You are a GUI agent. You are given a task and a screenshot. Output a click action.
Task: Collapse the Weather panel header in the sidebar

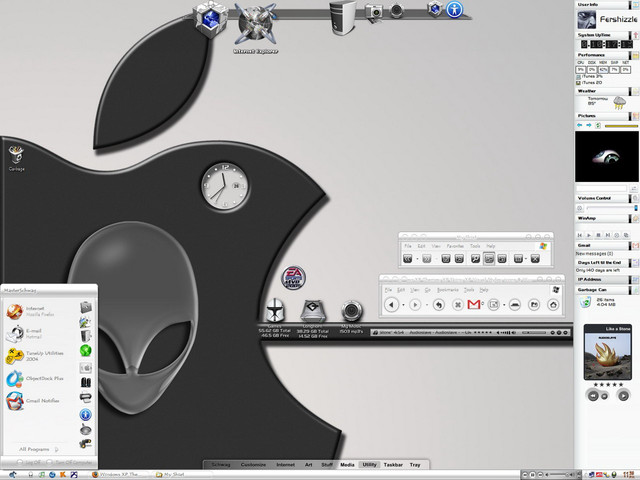pyautogui.click(x=602, y=91)
